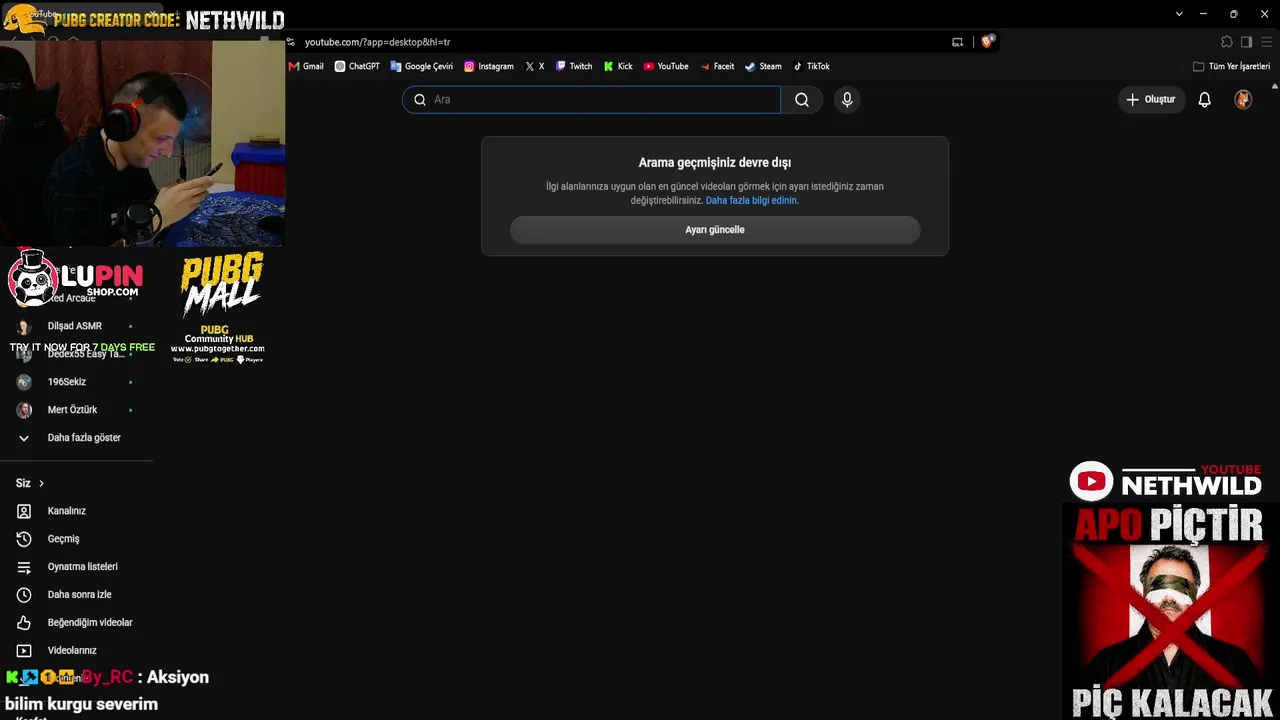
Task: Open the browser extensions puzzle icon
Action: [1227, 42]
